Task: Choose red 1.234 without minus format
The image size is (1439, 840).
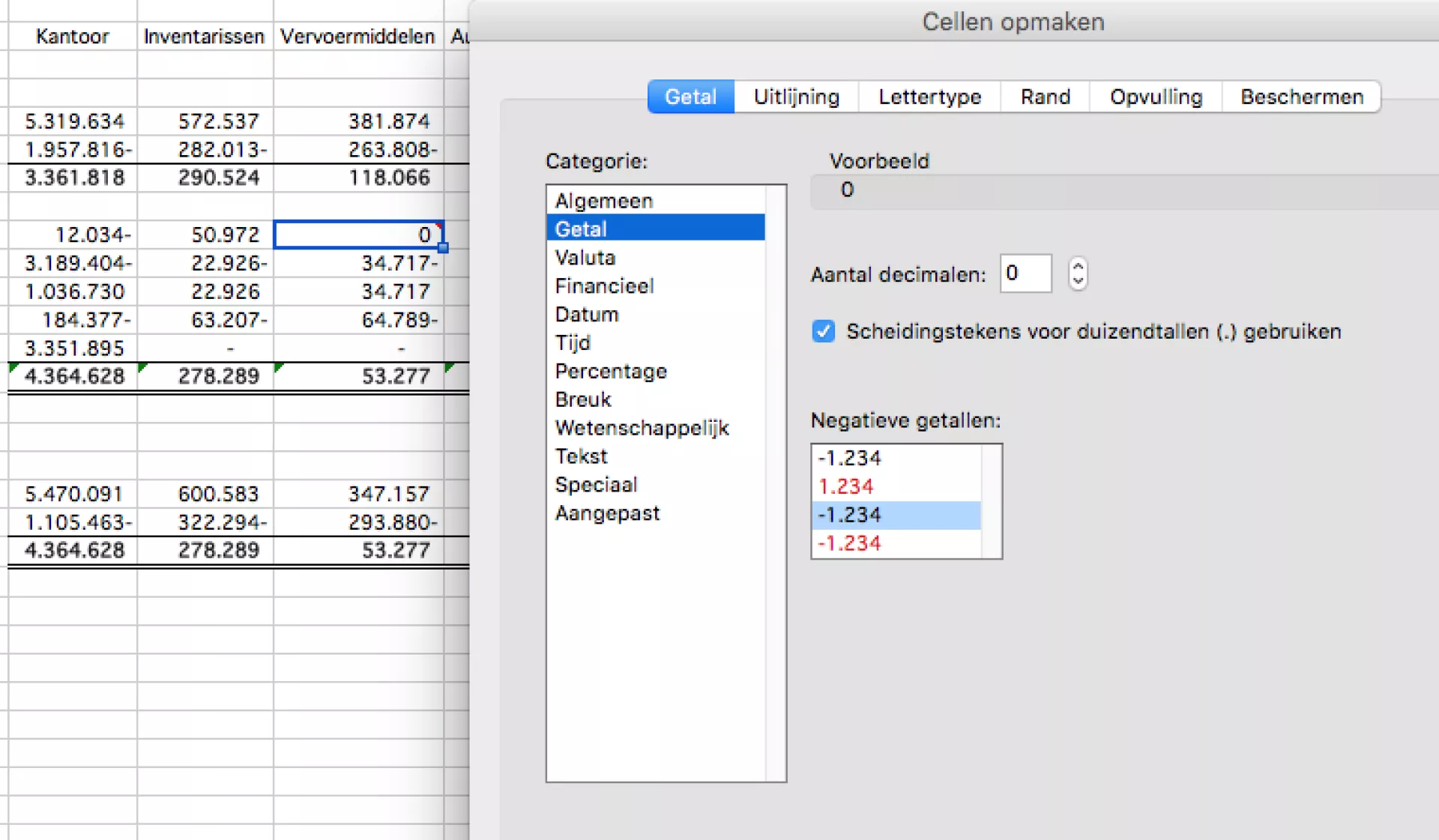Action: [846, 486]
